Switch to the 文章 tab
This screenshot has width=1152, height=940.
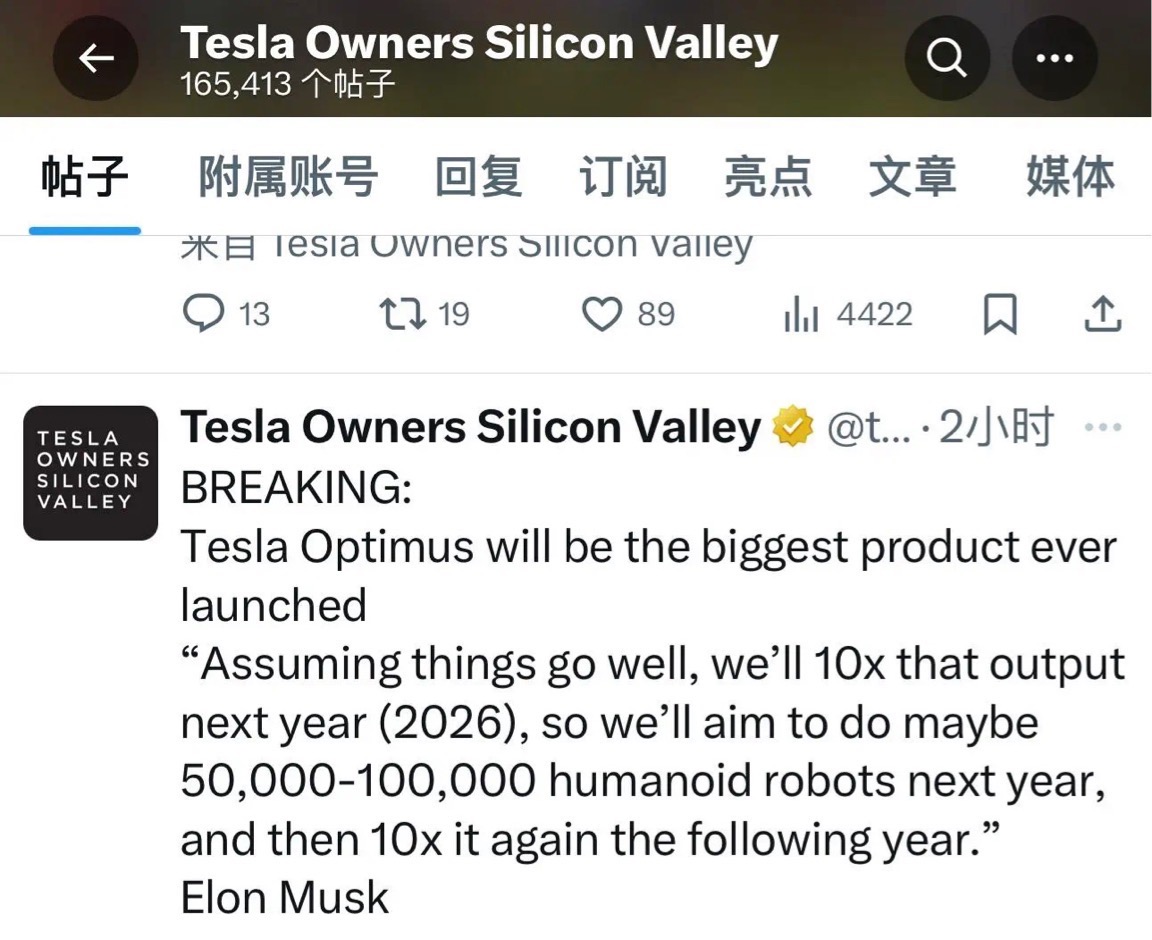pyautogui.click(x=912, y=177)
